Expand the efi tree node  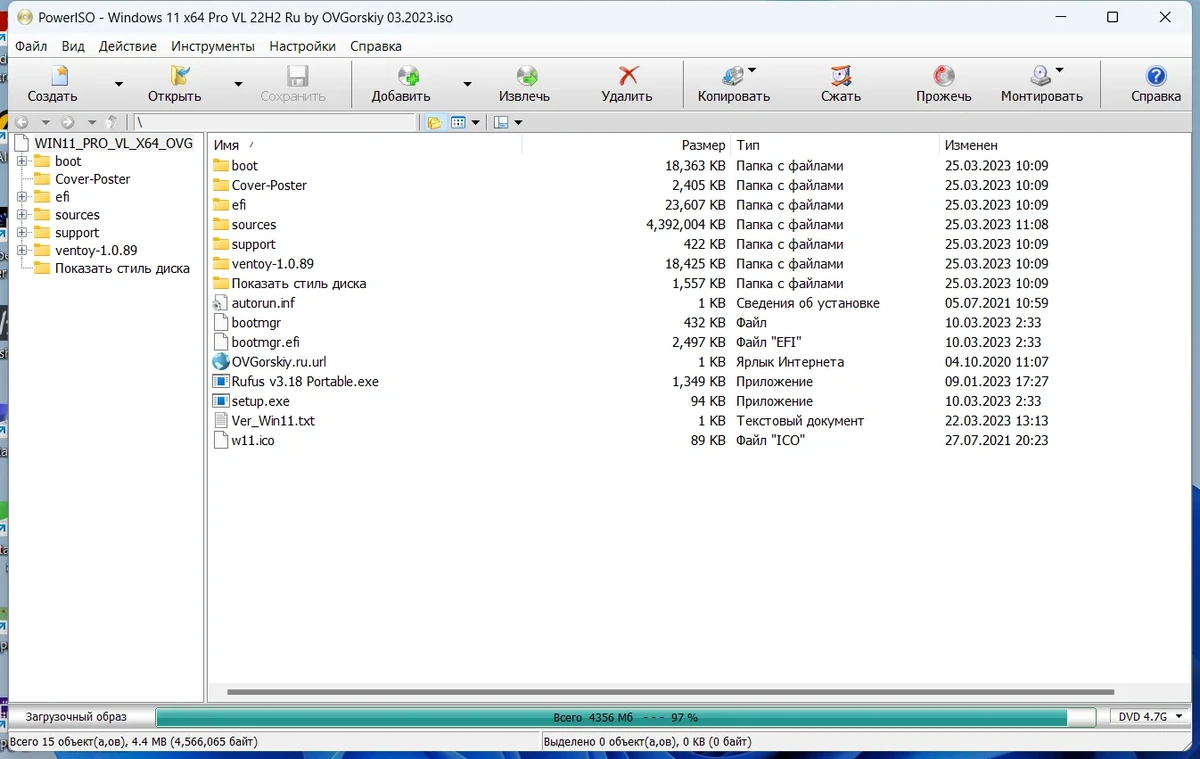click(x=21, y=197)
